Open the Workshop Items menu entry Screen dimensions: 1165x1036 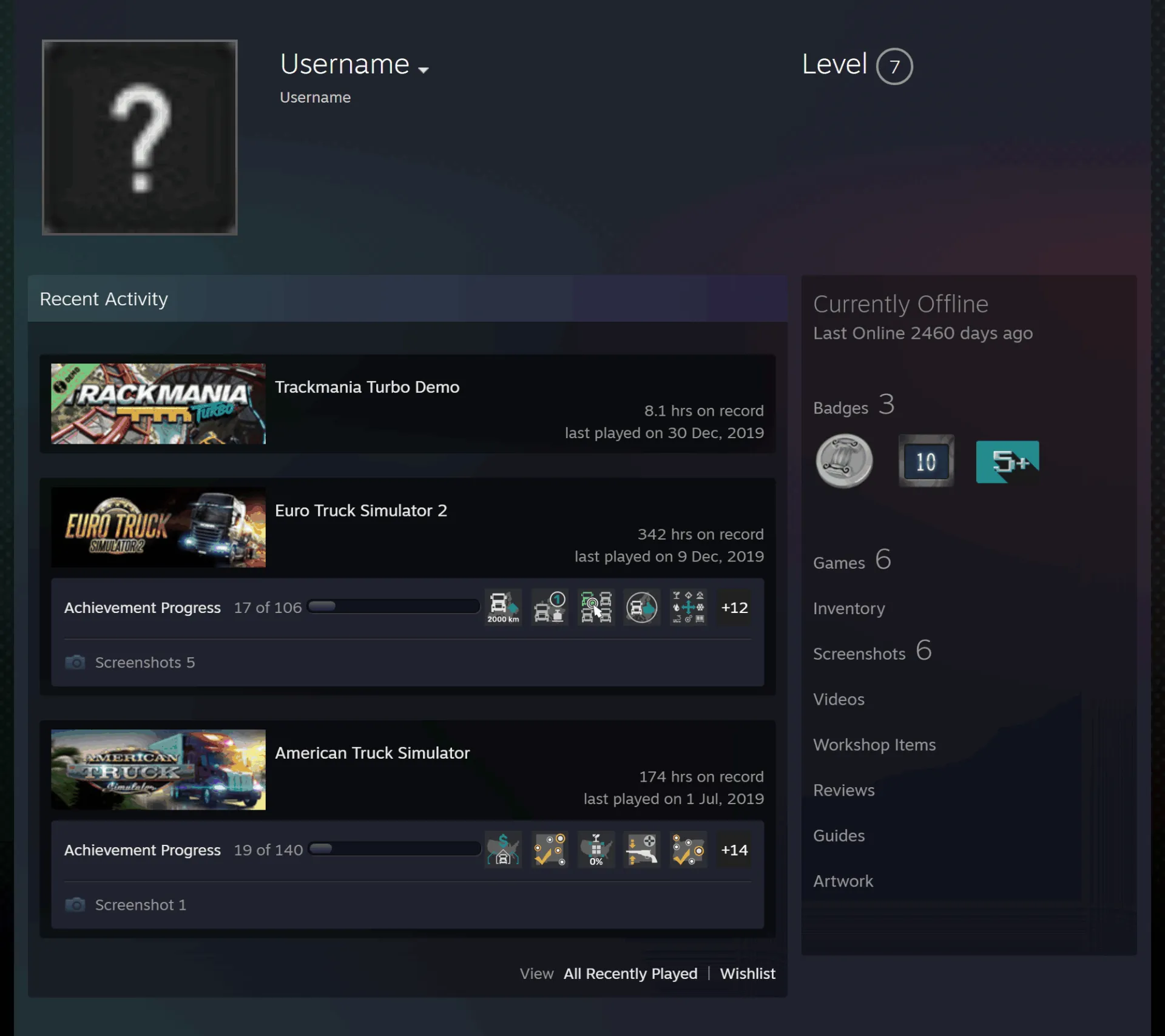[x=874, y=745]
